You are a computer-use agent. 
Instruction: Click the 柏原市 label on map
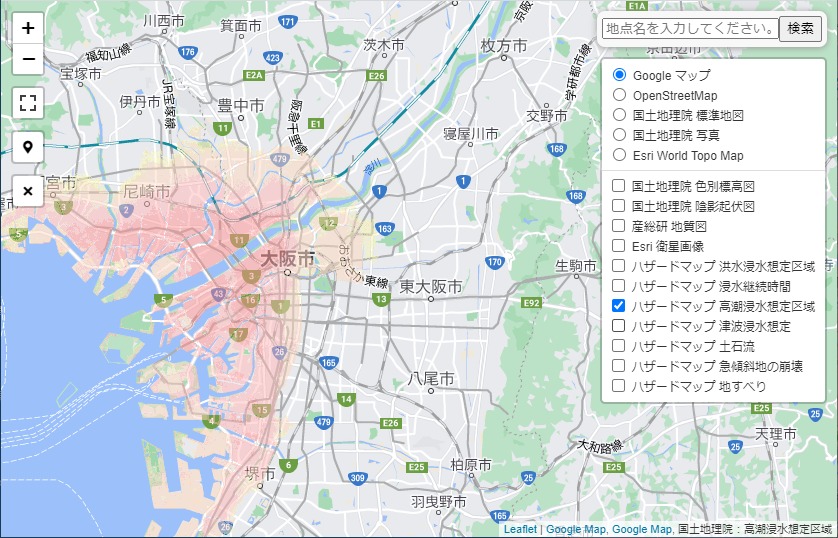pos(471,465)
